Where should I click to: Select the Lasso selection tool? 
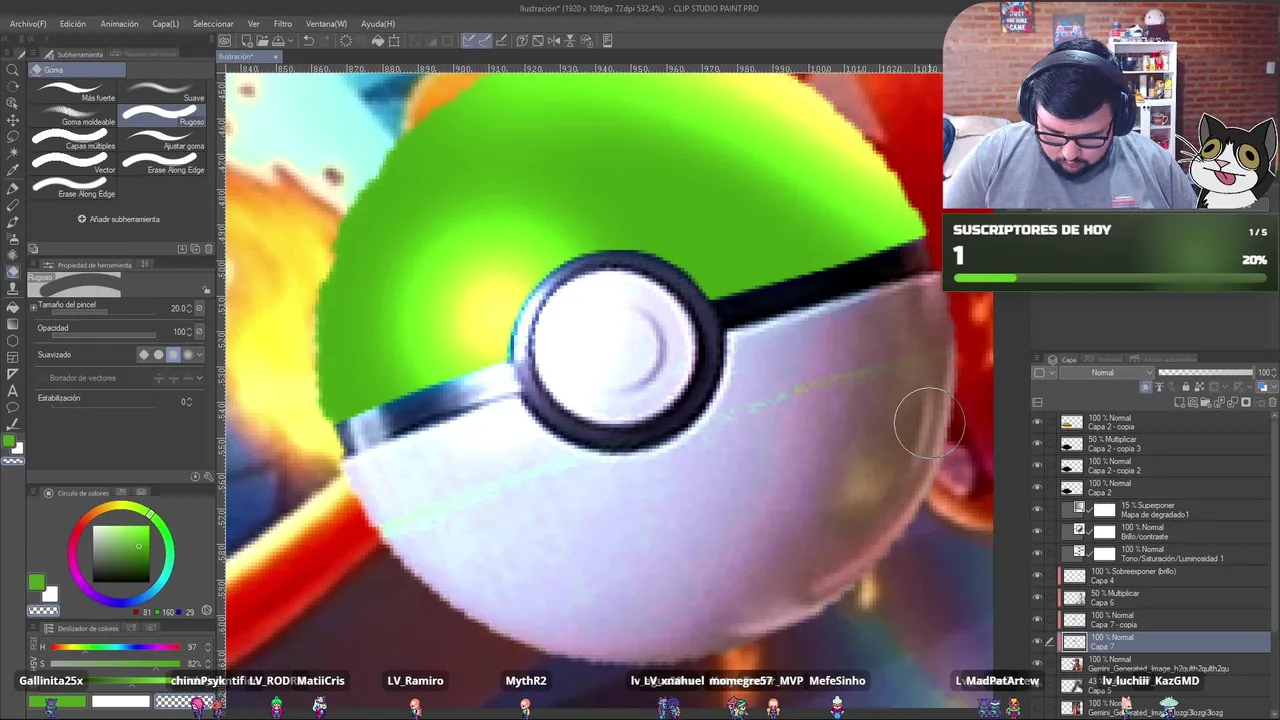(x=13, y=137)
